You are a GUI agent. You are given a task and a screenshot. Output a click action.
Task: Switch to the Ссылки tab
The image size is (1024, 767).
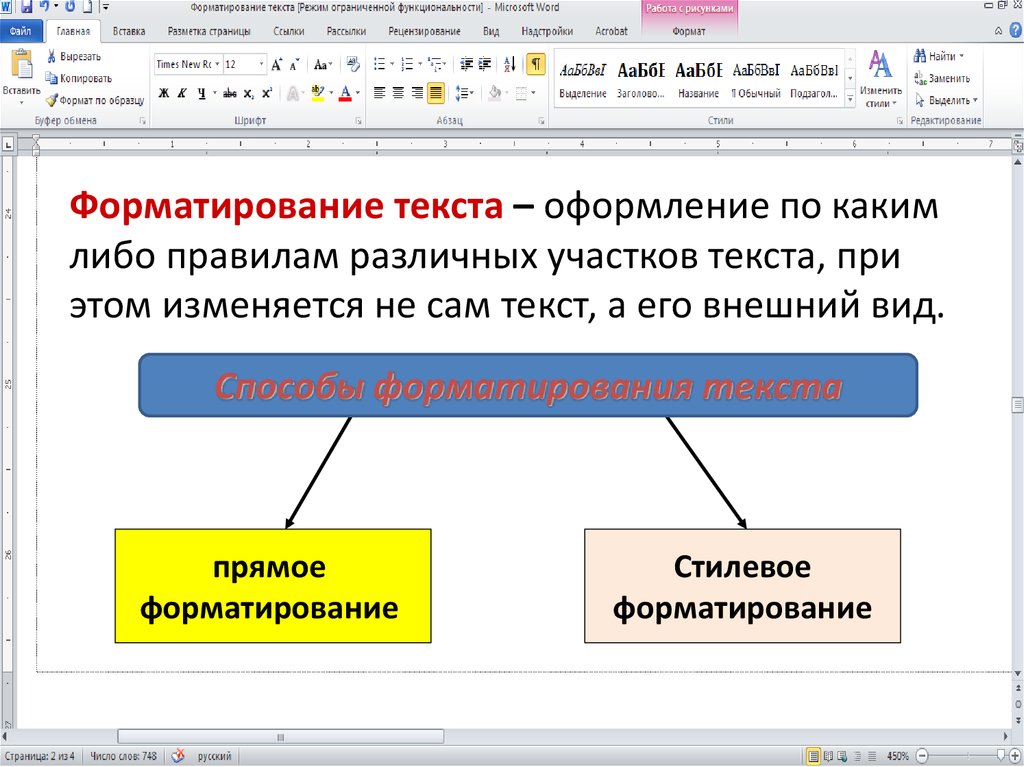click(x=289, y=31)
